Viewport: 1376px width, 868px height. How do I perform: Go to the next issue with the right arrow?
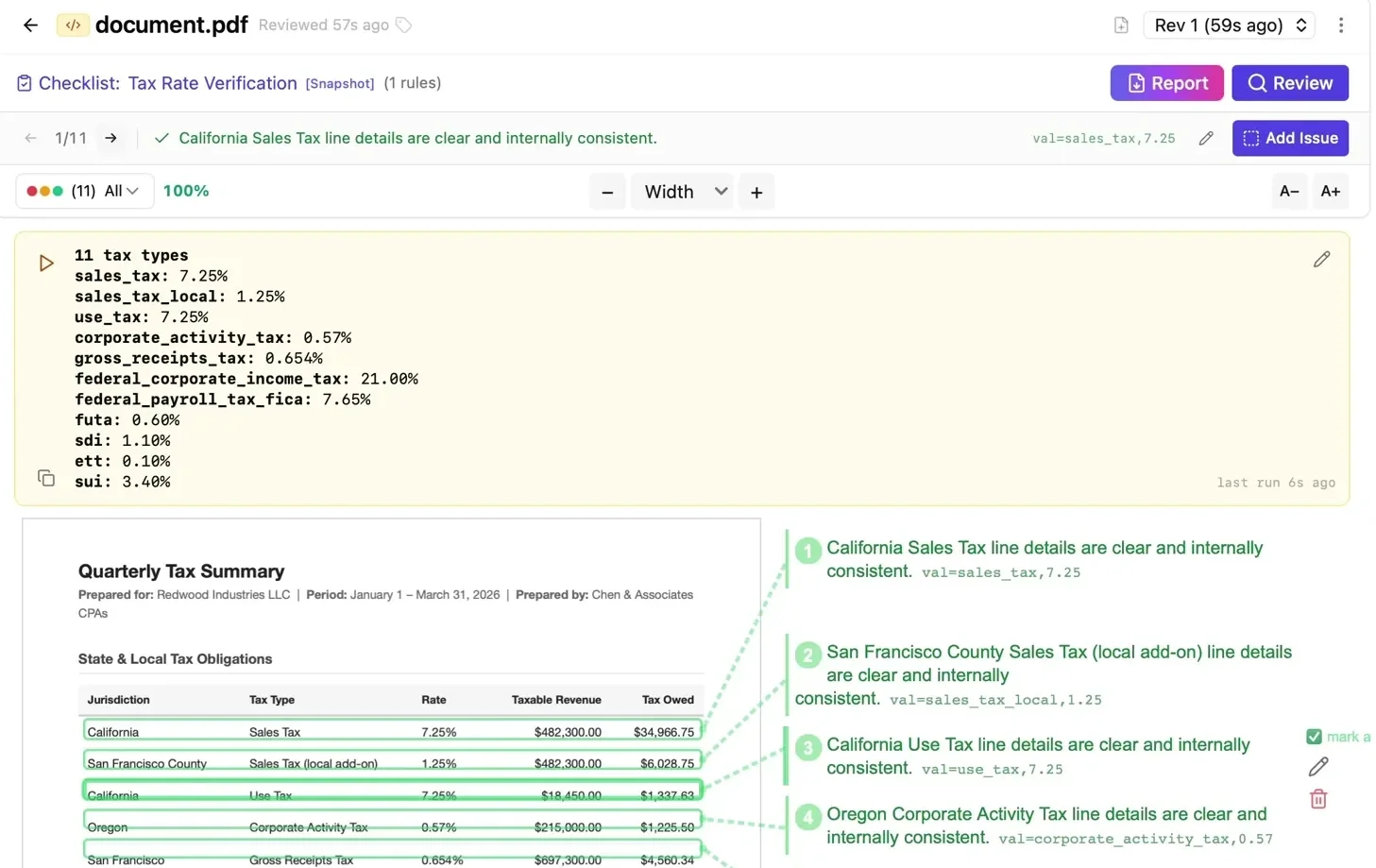111,139
